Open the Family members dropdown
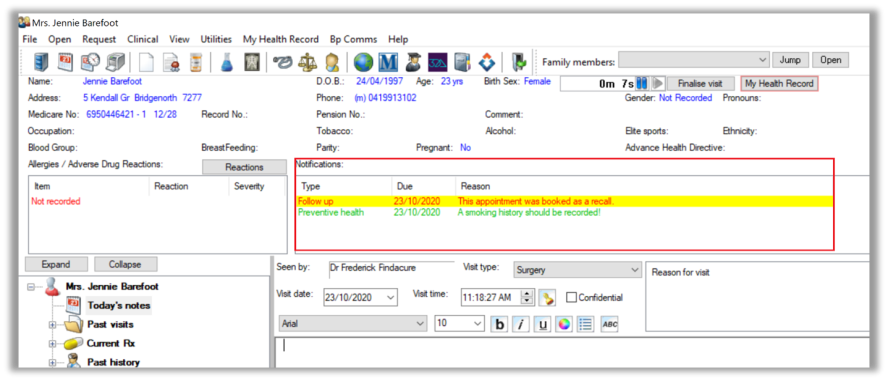 tap(694, 60)
